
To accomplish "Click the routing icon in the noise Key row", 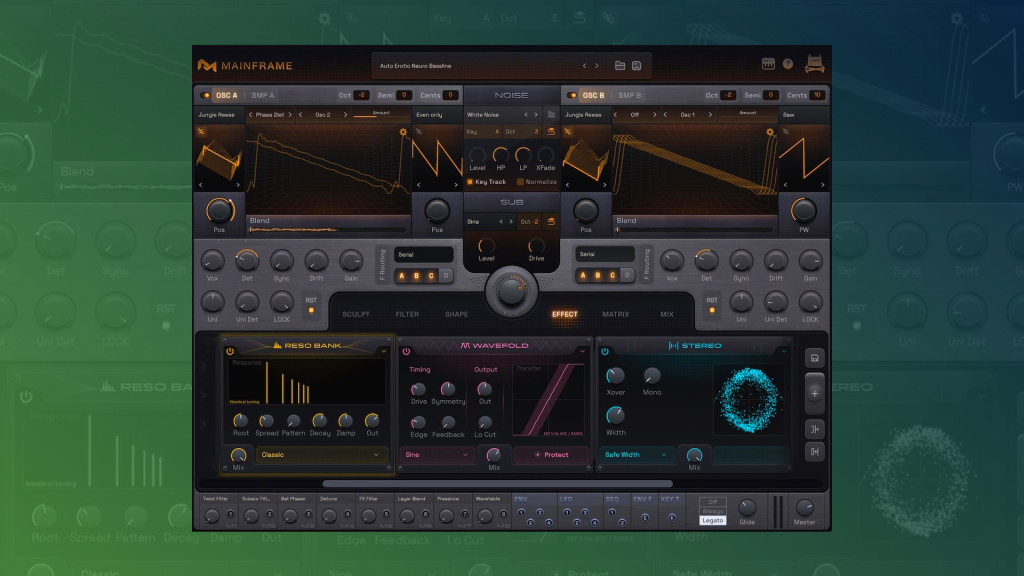I will tap(551, 132).
